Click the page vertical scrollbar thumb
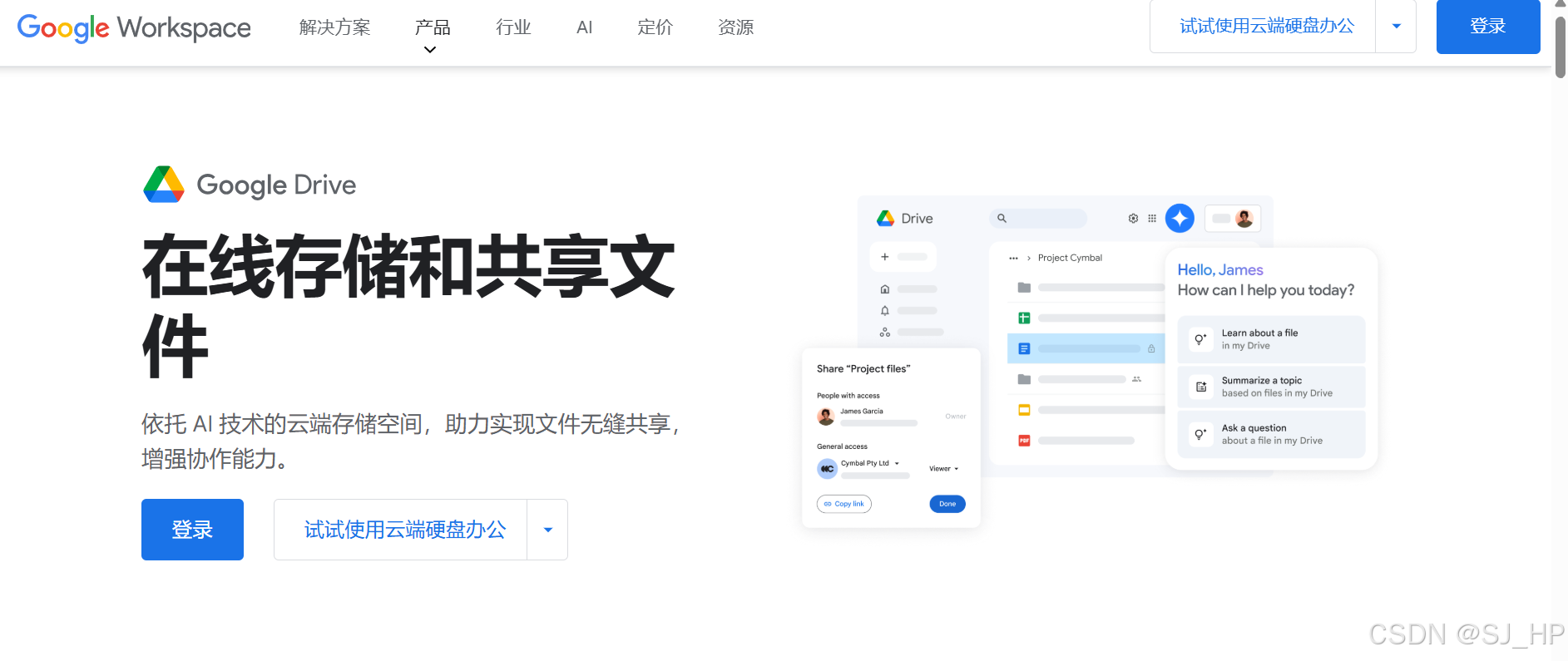1568x661 pixels. (1561, 46)
